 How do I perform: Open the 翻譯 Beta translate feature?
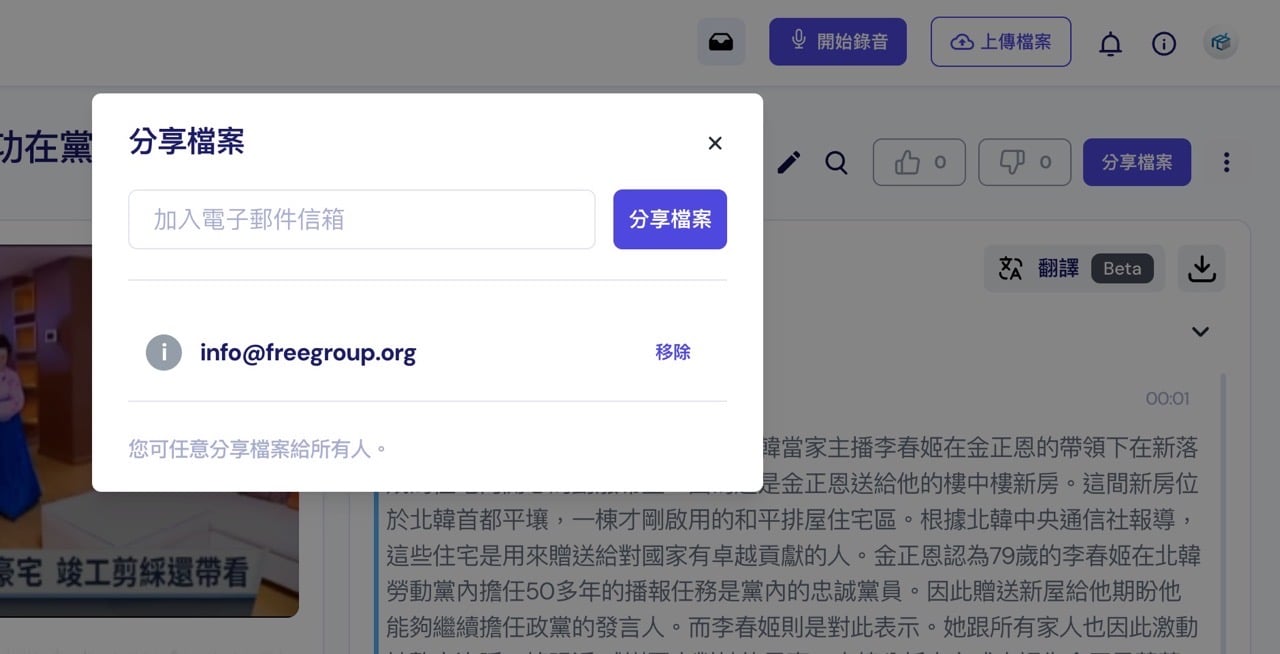coord(1074,268)
